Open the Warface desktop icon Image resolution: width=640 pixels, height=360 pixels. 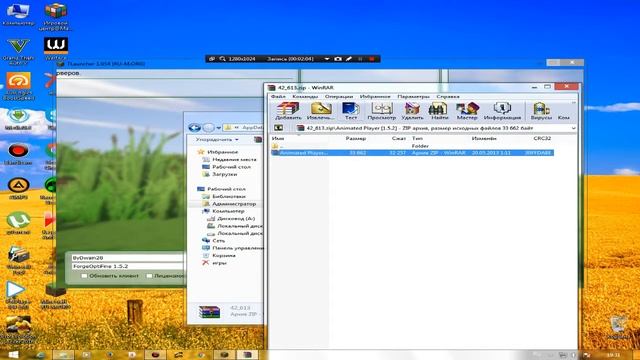point(56,49)
